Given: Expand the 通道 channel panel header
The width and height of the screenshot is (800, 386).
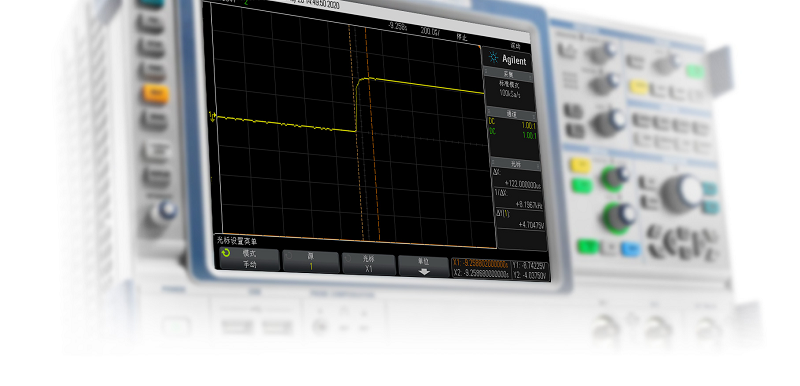Looking at the screenshot, I should 511,114.
